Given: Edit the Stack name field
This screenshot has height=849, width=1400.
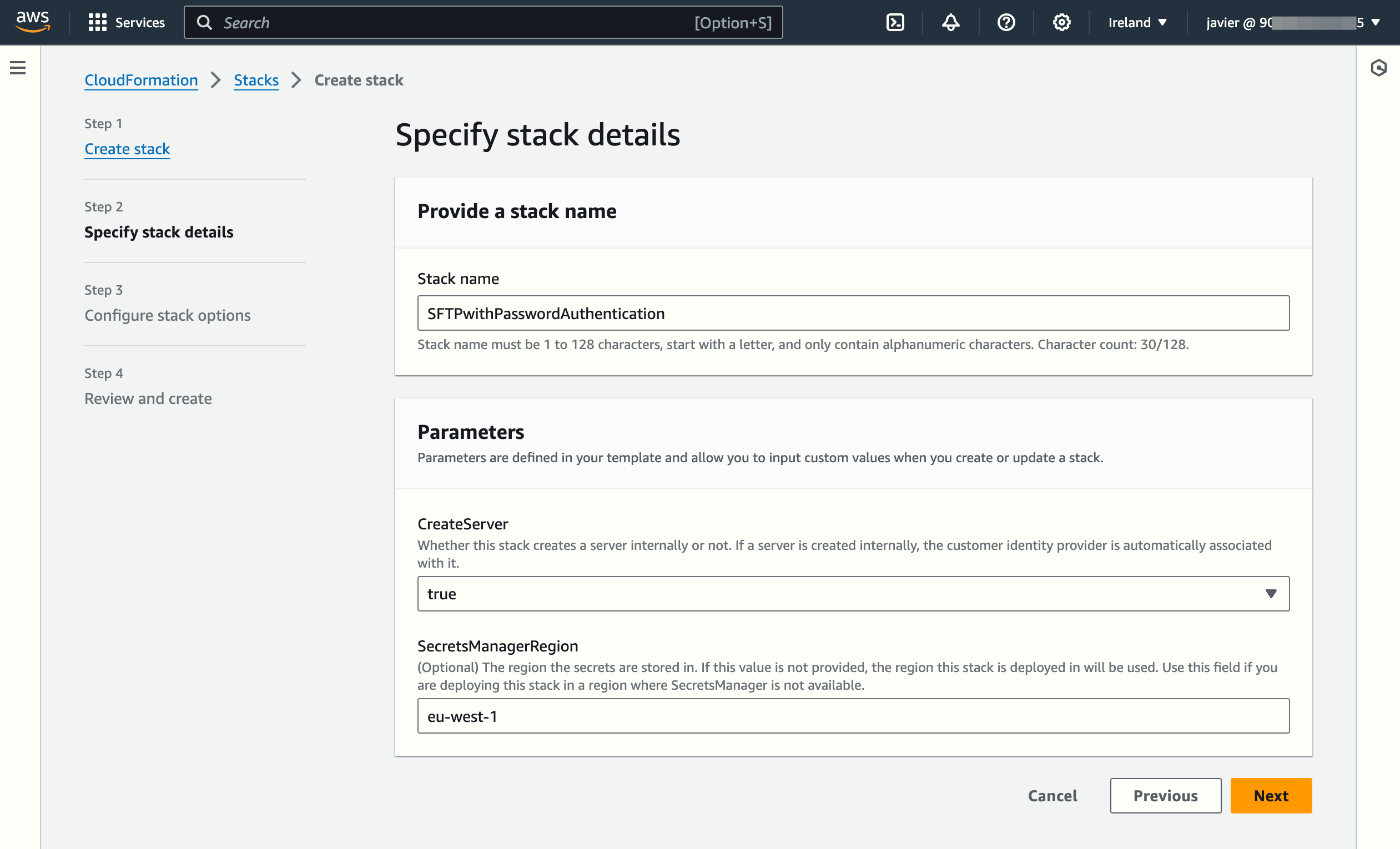Looking at the screenshot, I should point(852,313).
